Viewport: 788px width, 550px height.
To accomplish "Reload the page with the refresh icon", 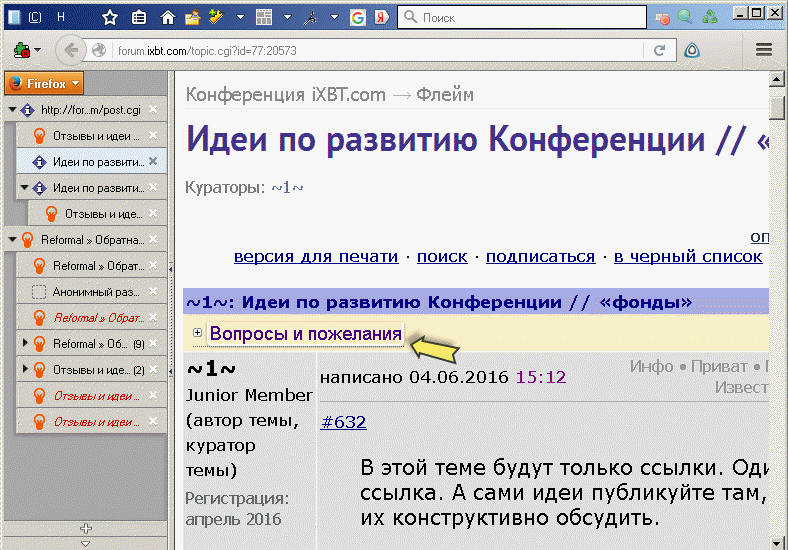I will (x=660, y=50).
